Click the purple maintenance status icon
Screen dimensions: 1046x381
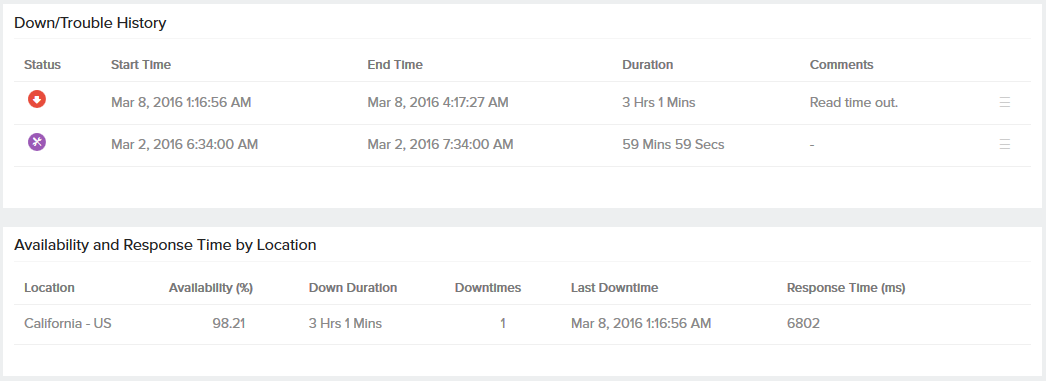(x=37, y=142)
